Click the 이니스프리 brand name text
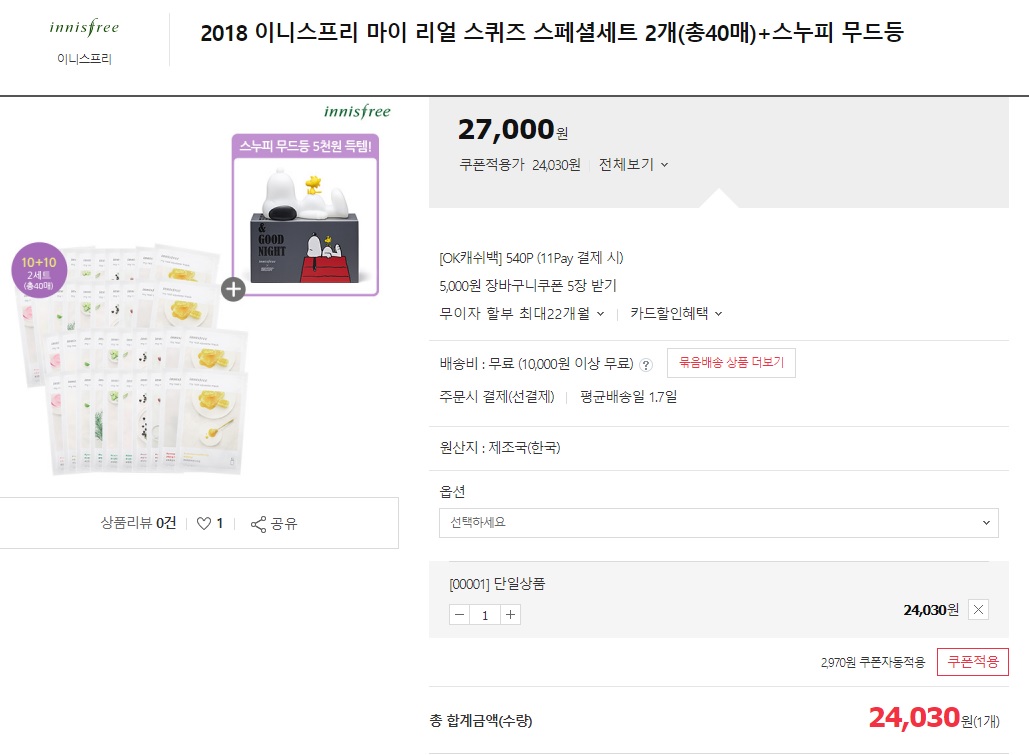The image size is (1029, 755). 84,58
